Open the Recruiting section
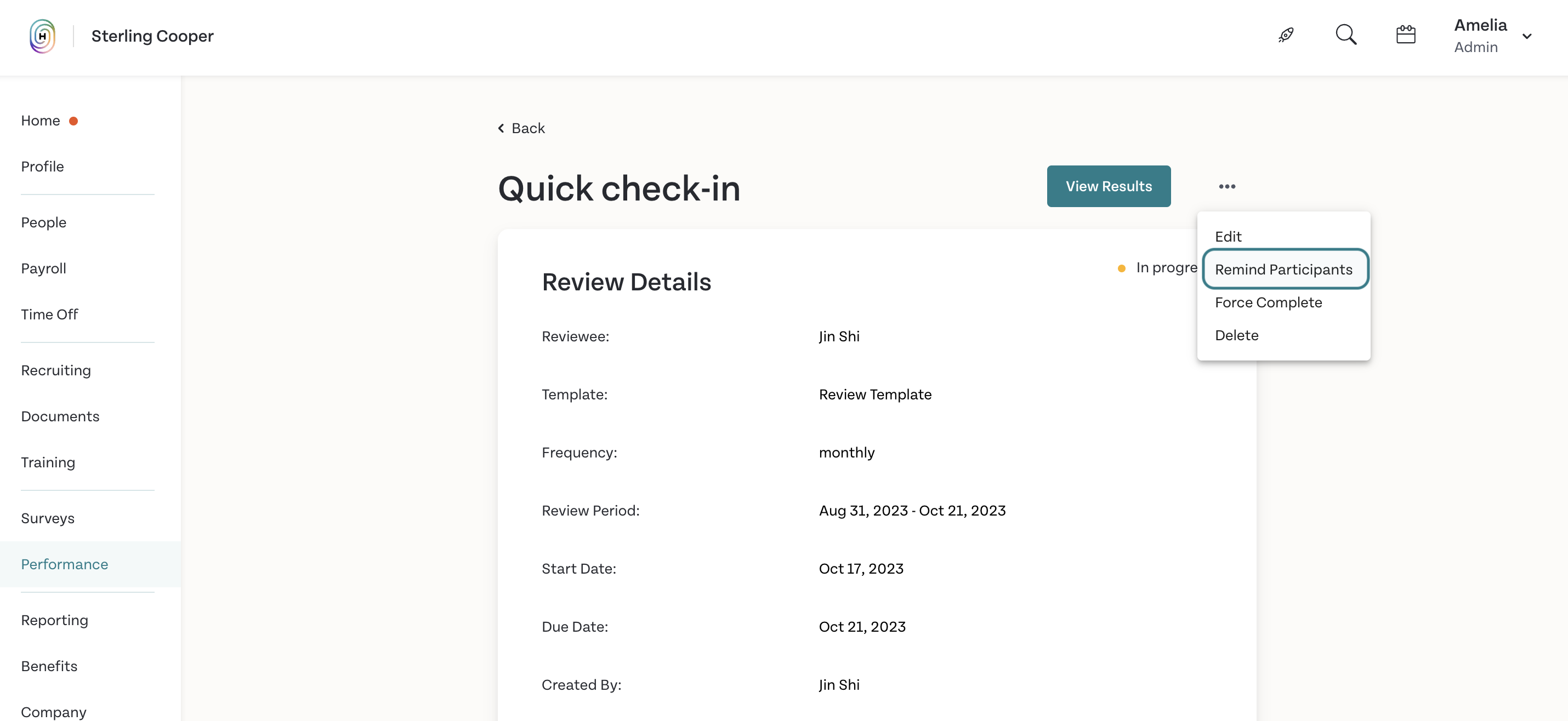The height and width of the screenshot is (721, 1568). [55, 370]
